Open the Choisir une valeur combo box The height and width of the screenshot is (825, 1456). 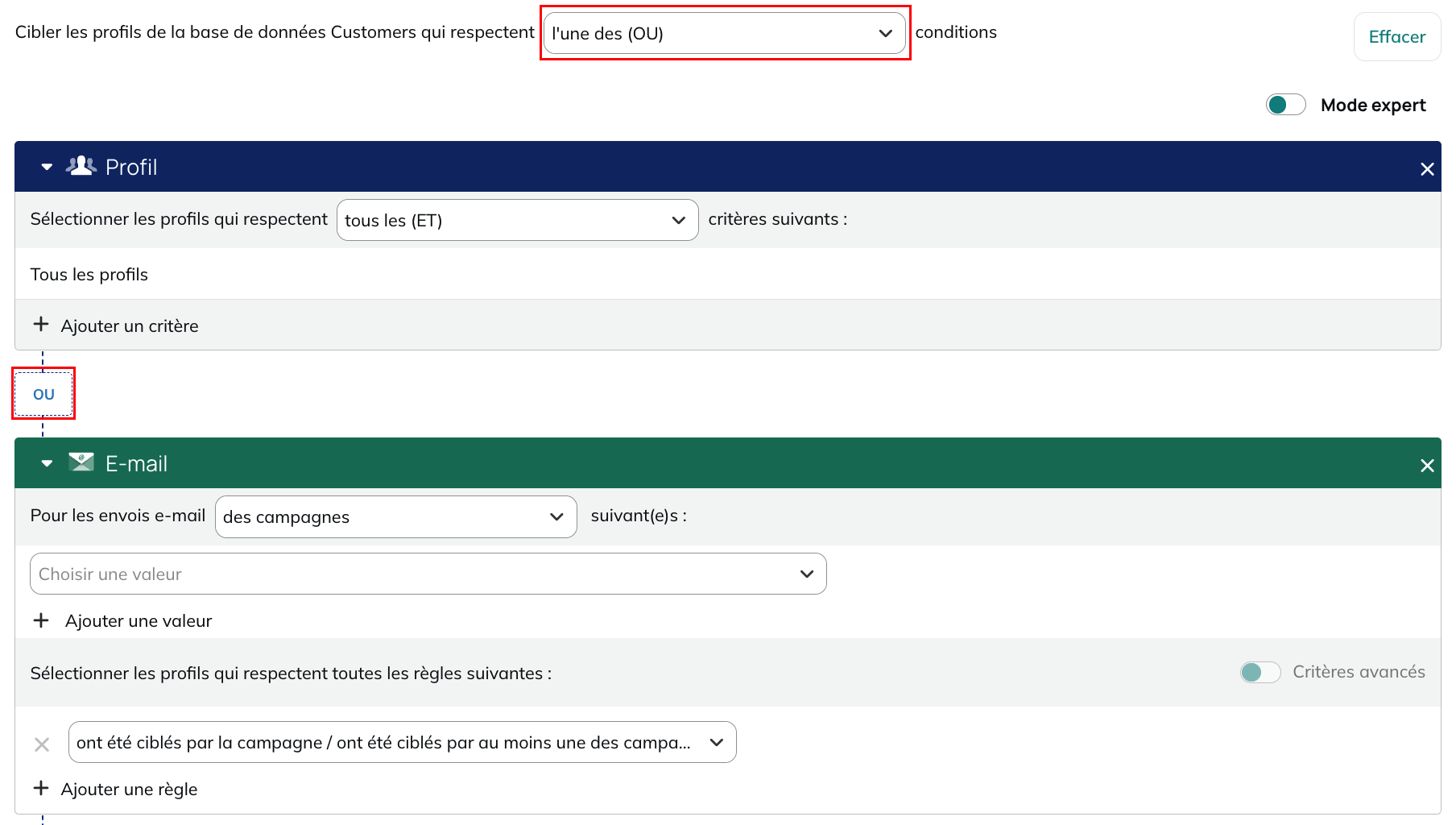pos(428,574)
